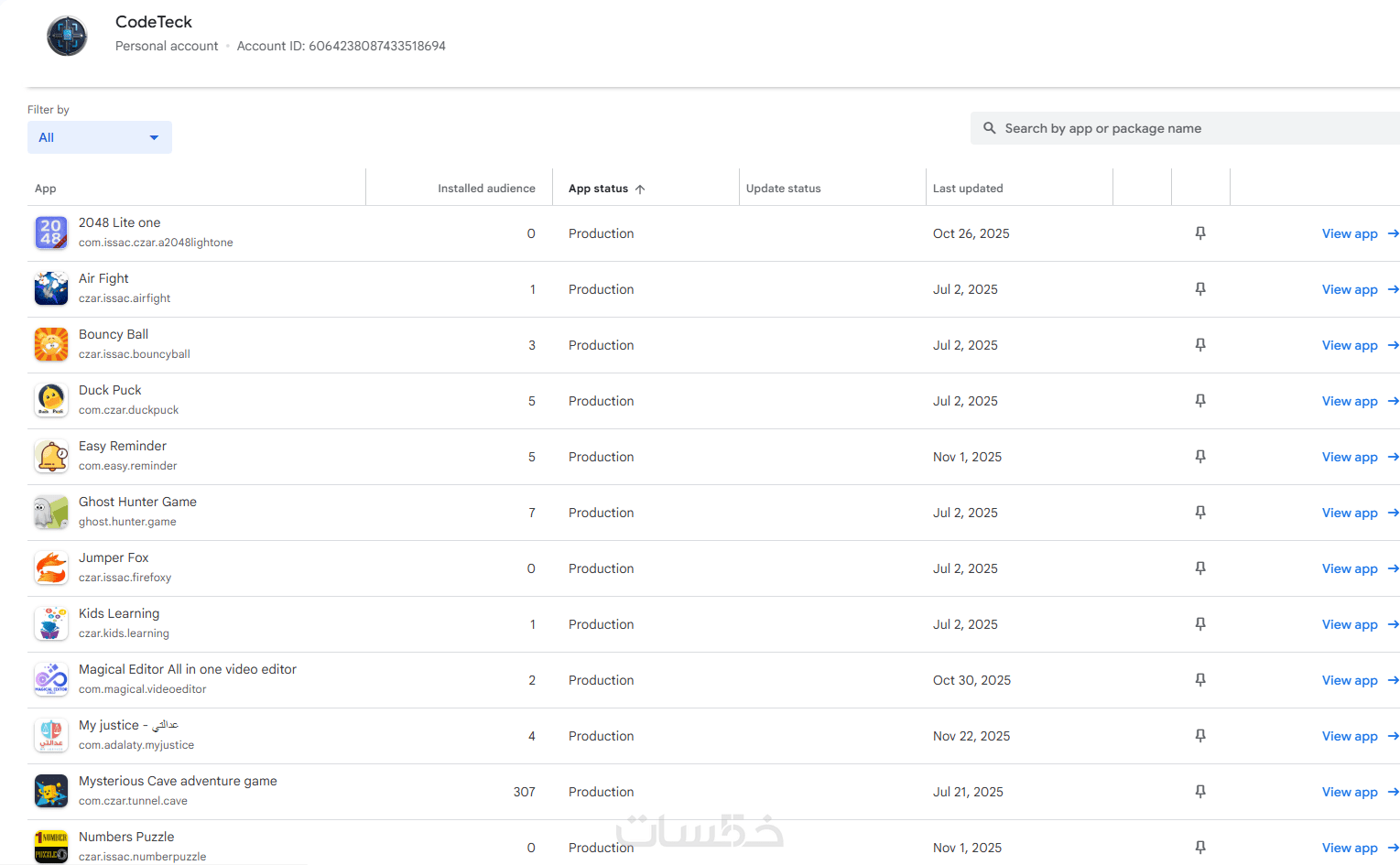Click the CodeTeck account avatar icon
Screen dimensions: 1400x865
67,36
